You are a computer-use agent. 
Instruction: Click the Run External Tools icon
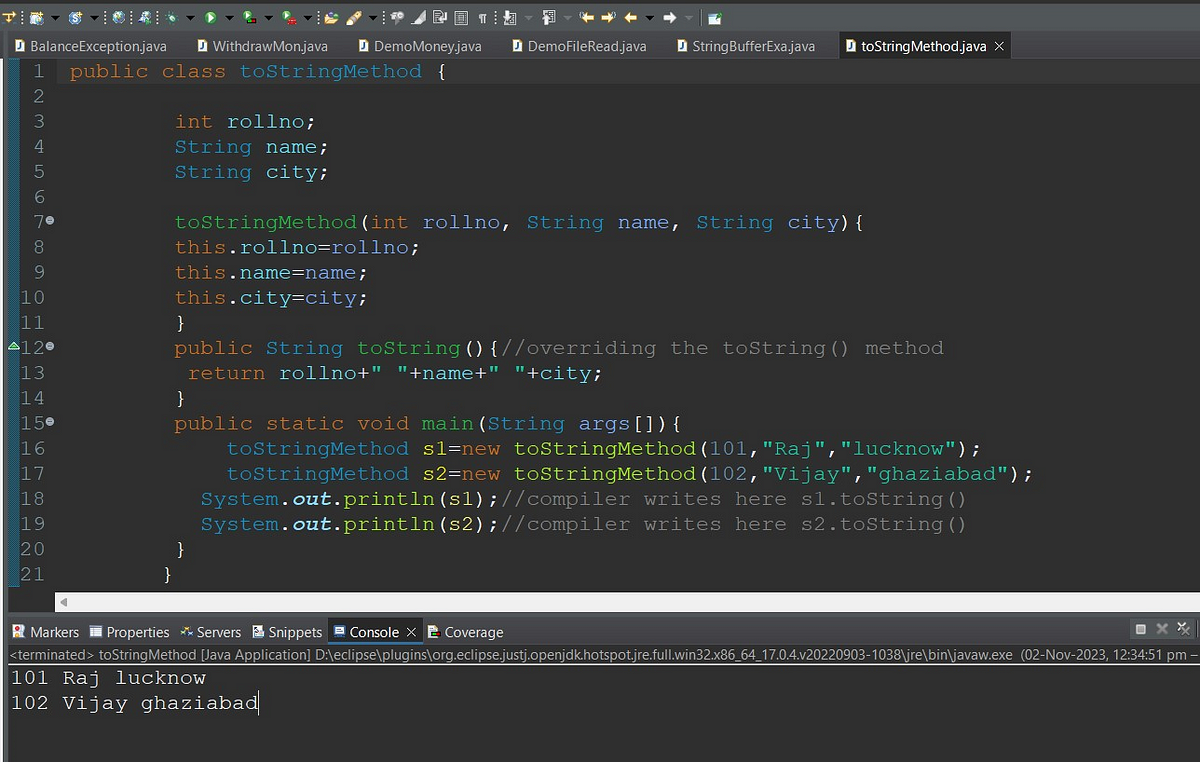pyautogui.click(x=289, y=18)
